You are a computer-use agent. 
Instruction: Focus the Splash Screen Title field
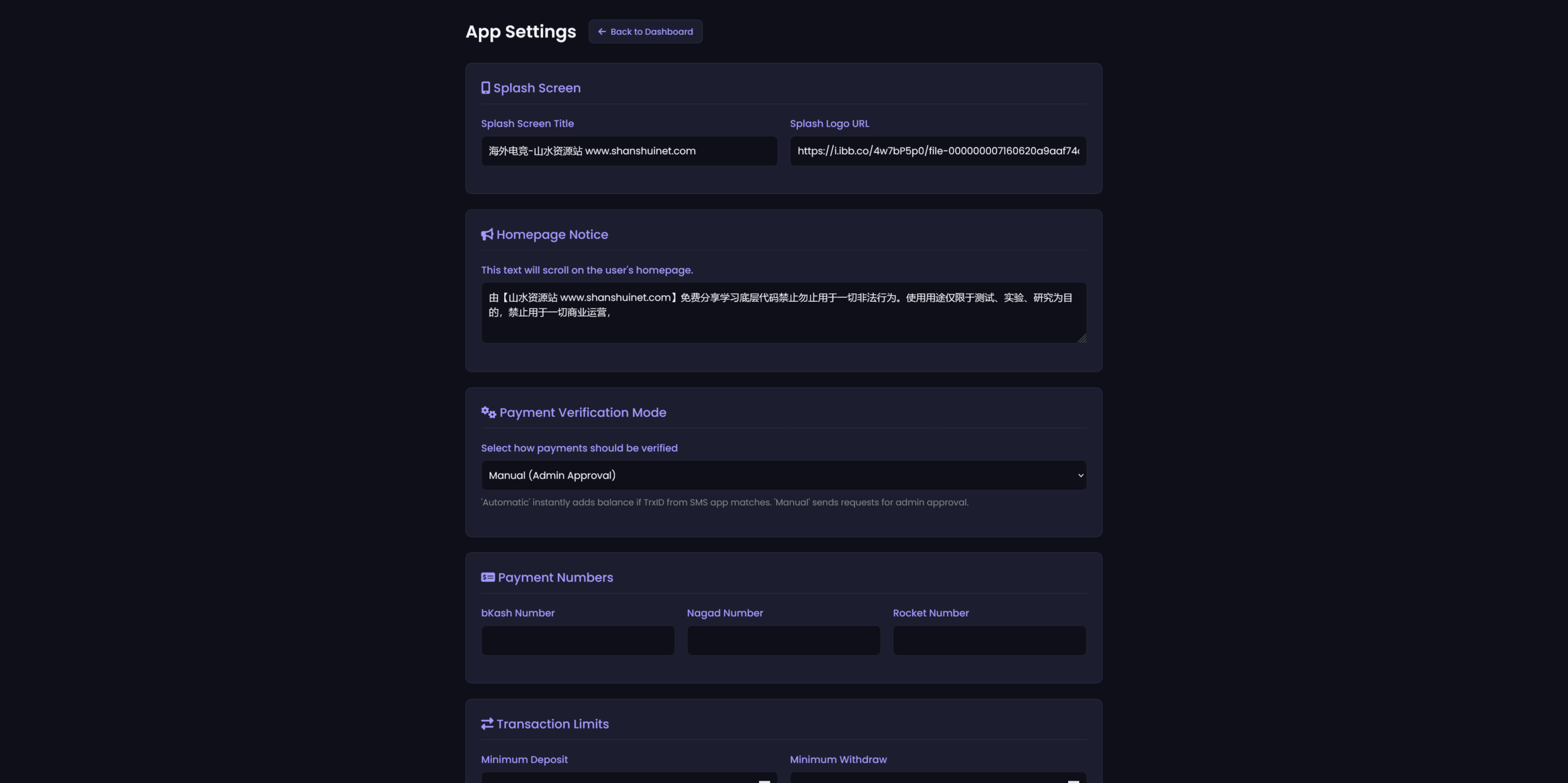(x=629, y=151)
